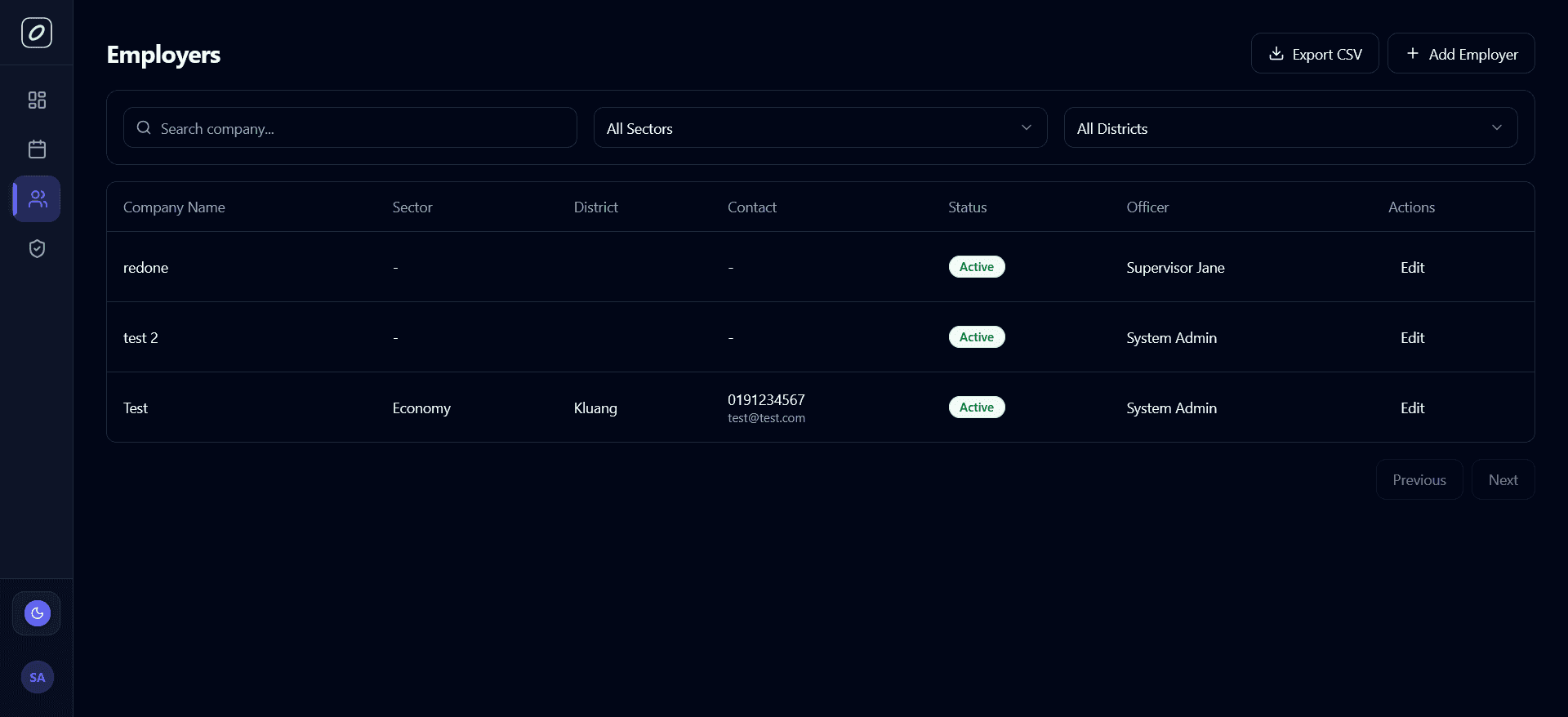Click the All Sectors chevron arrow
1568x717 pixels.
(1026, 127)
